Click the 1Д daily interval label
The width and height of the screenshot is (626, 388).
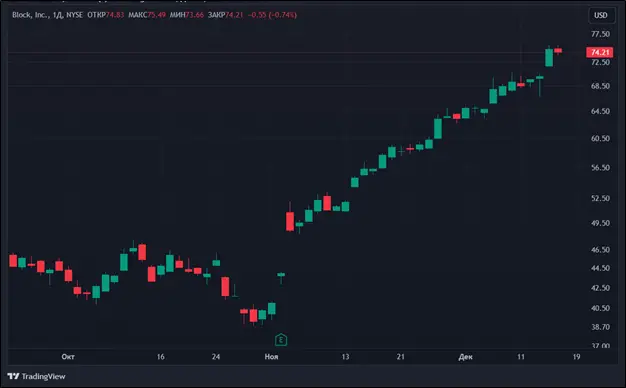[x=57, y=15]
